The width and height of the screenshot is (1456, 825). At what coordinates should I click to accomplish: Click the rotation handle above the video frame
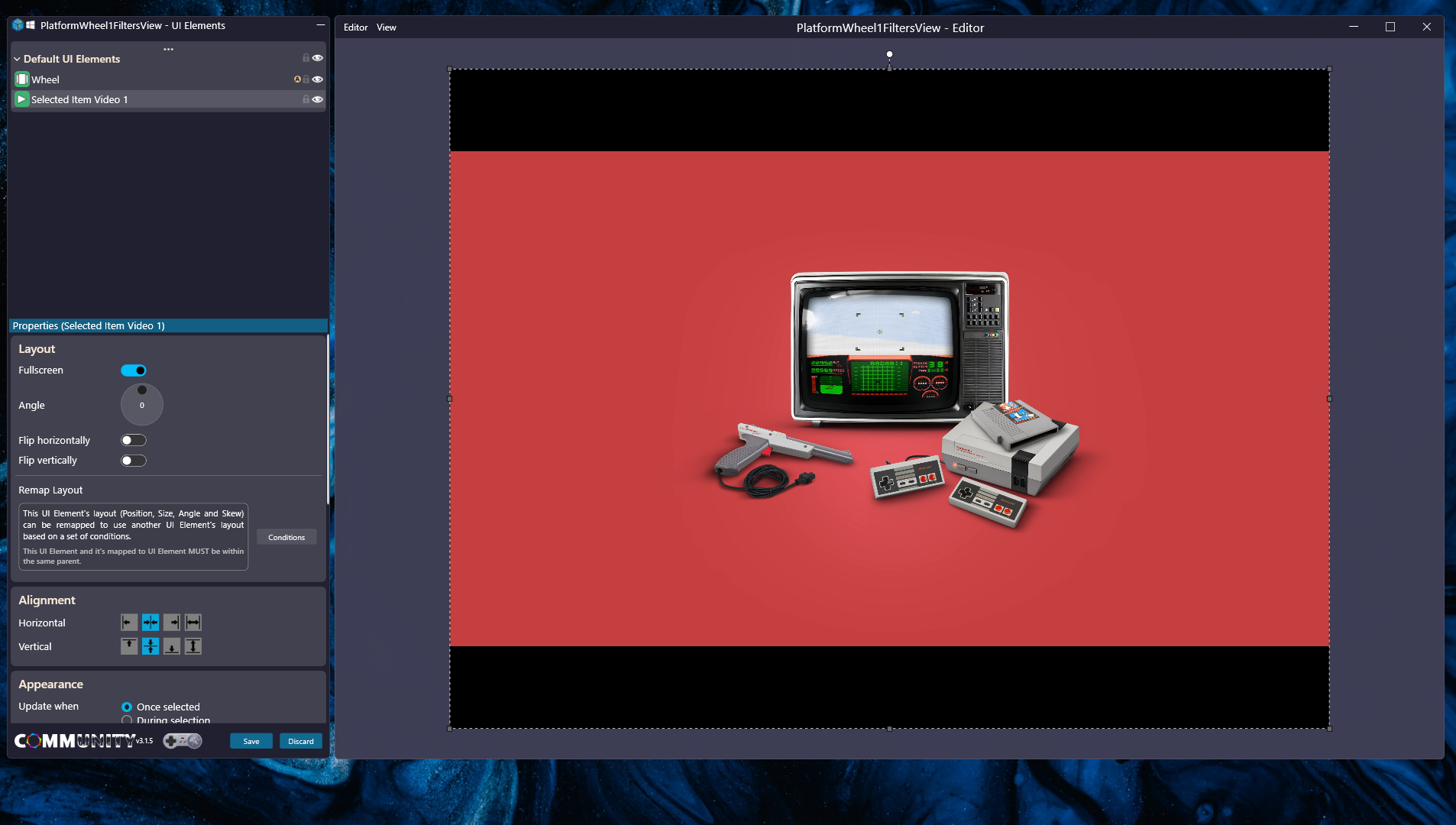tap(889, 54)
